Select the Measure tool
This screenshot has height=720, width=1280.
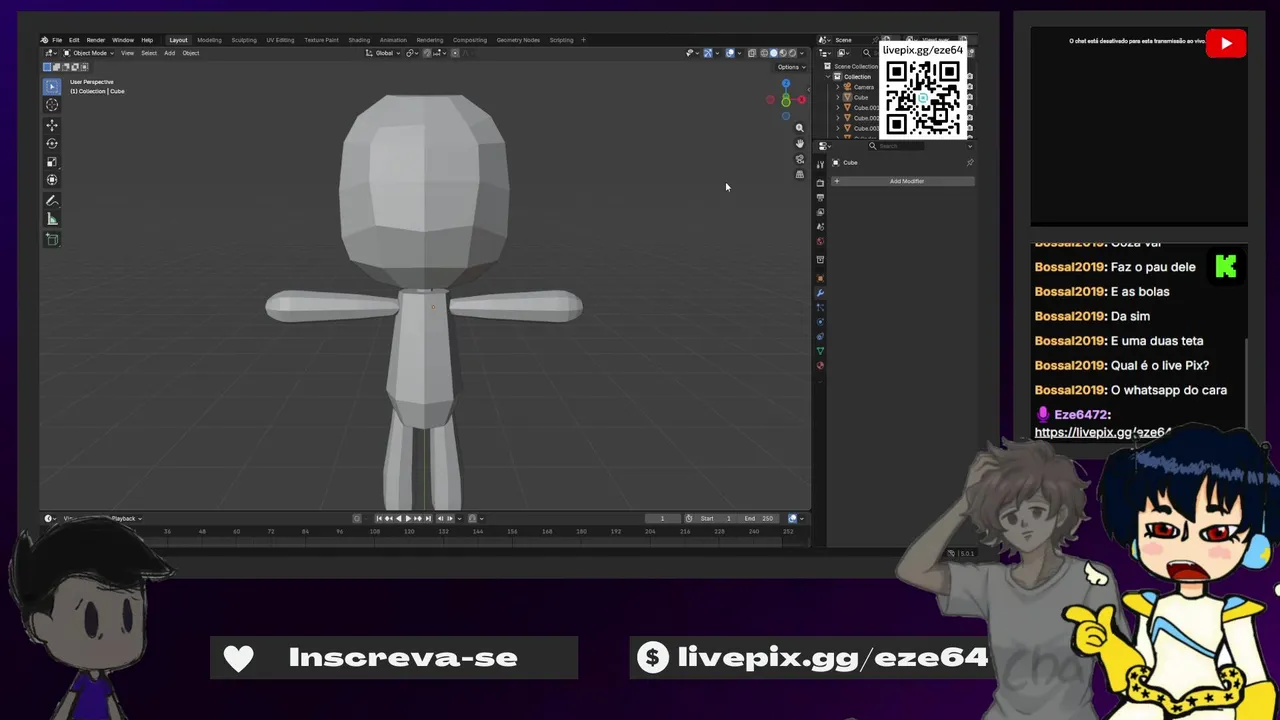coord(52,218)
